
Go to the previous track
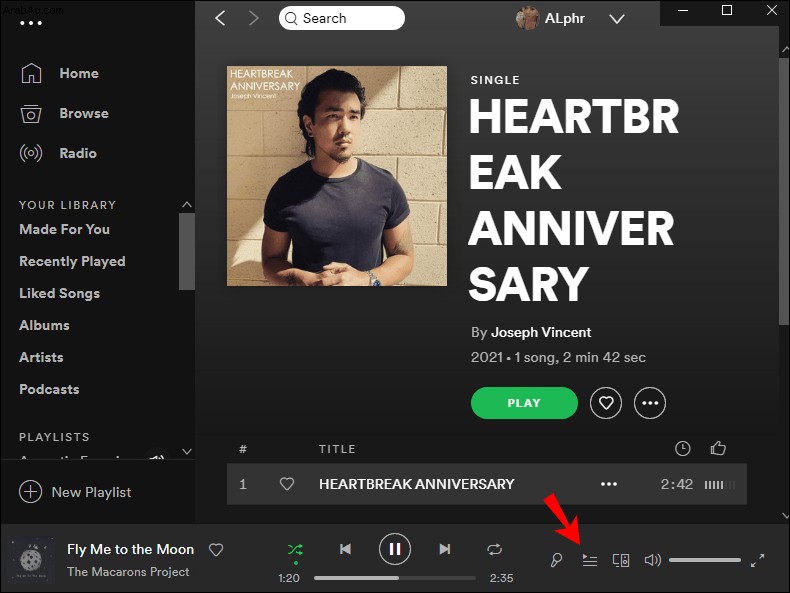pos(345,549)
